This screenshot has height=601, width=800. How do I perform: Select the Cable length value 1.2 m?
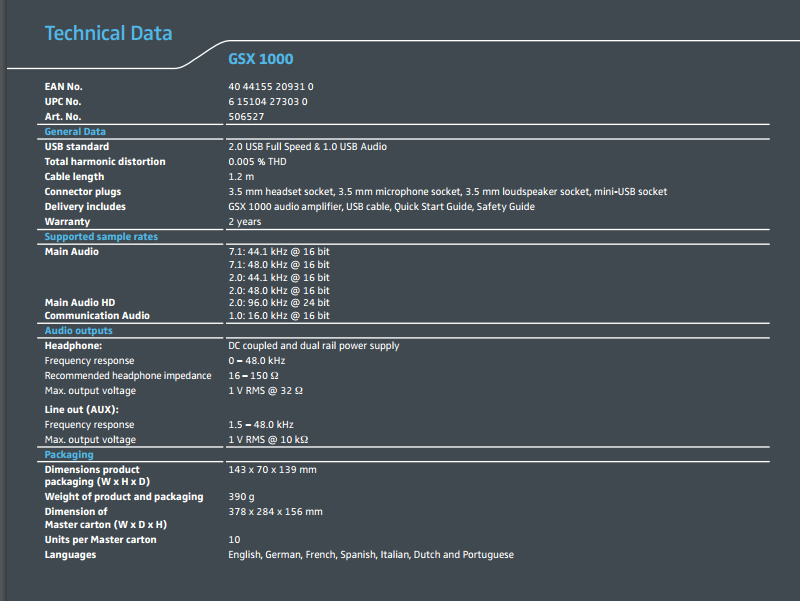241,177
